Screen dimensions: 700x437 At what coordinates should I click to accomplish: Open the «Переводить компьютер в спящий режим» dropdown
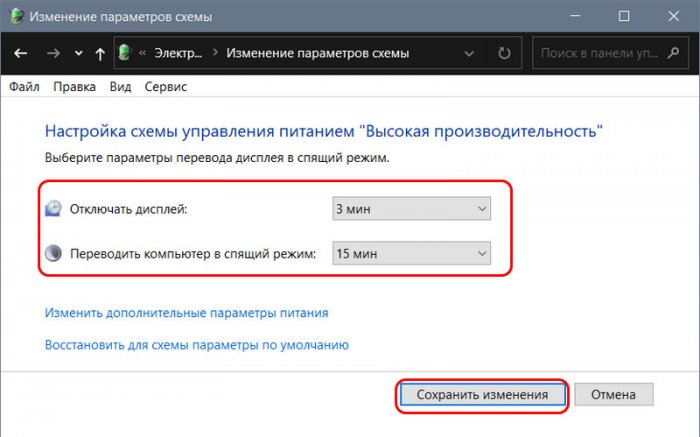[x=411, y=253]
